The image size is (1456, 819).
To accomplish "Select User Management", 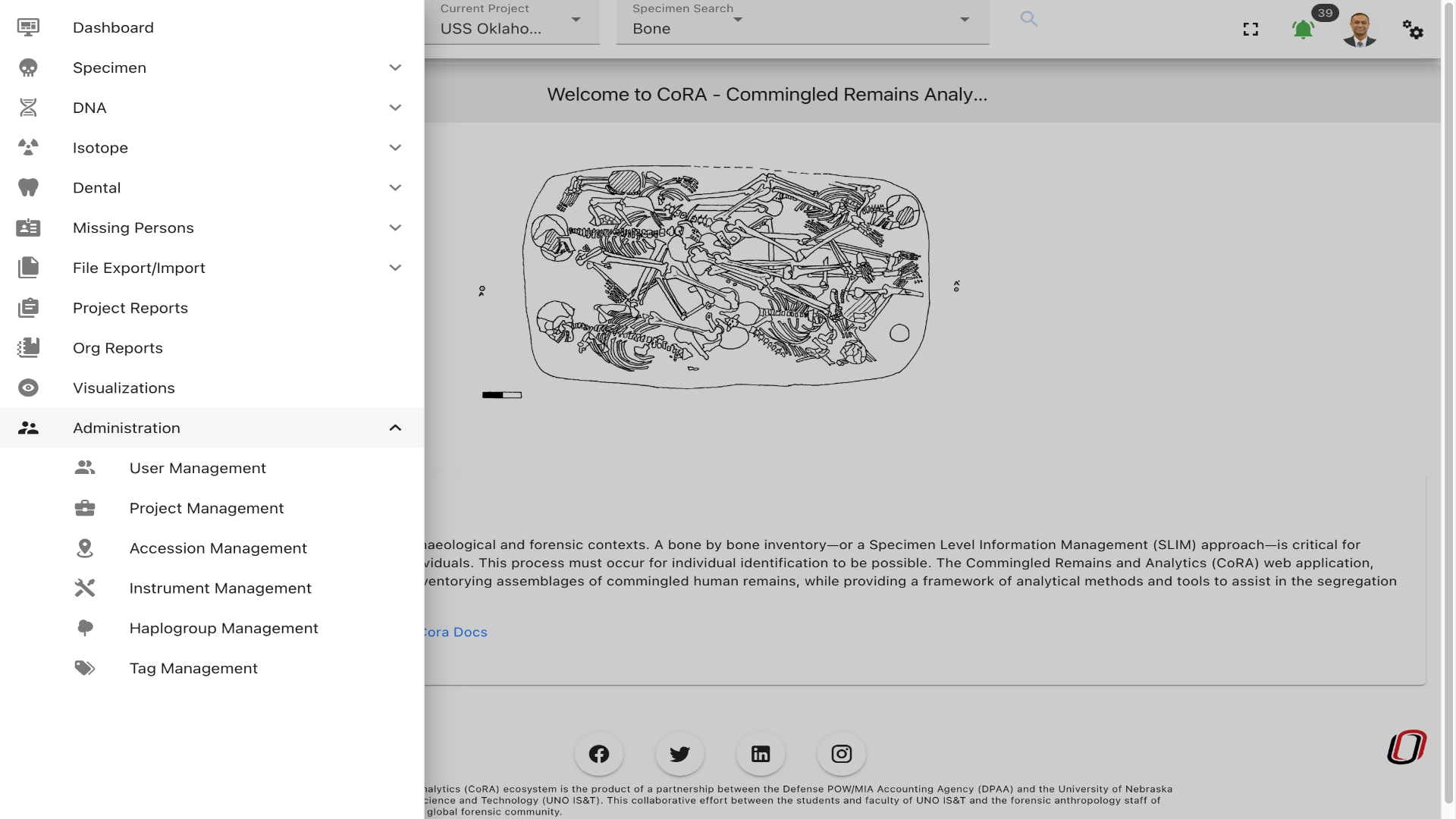I will coord(212,468).
